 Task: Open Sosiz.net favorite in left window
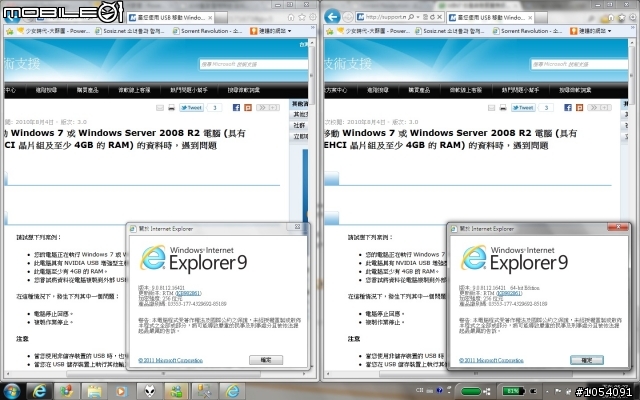click(x=130, y=31)
